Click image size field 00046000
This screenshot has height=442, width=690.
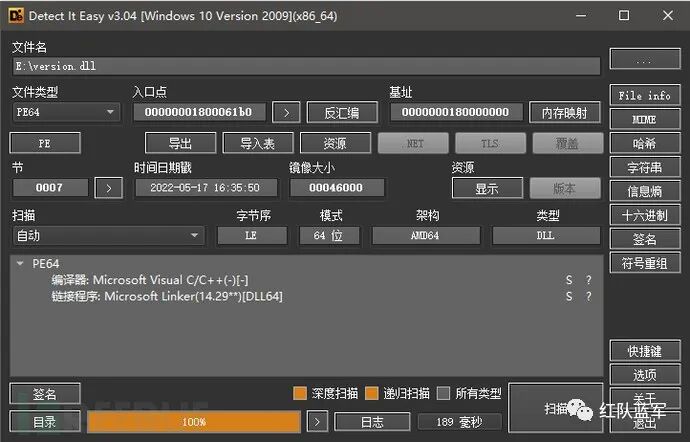[337, 188]
